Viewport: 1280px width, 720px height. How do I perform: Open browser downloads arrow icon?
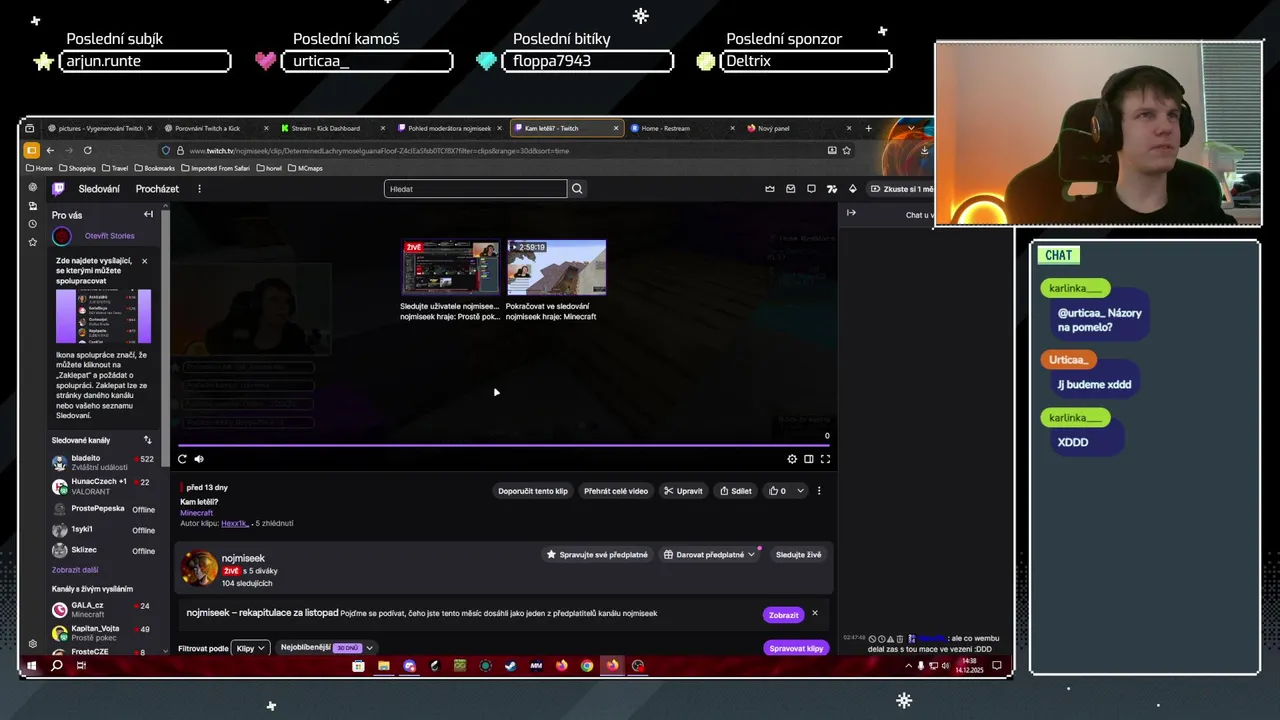(x=924, y=150)
